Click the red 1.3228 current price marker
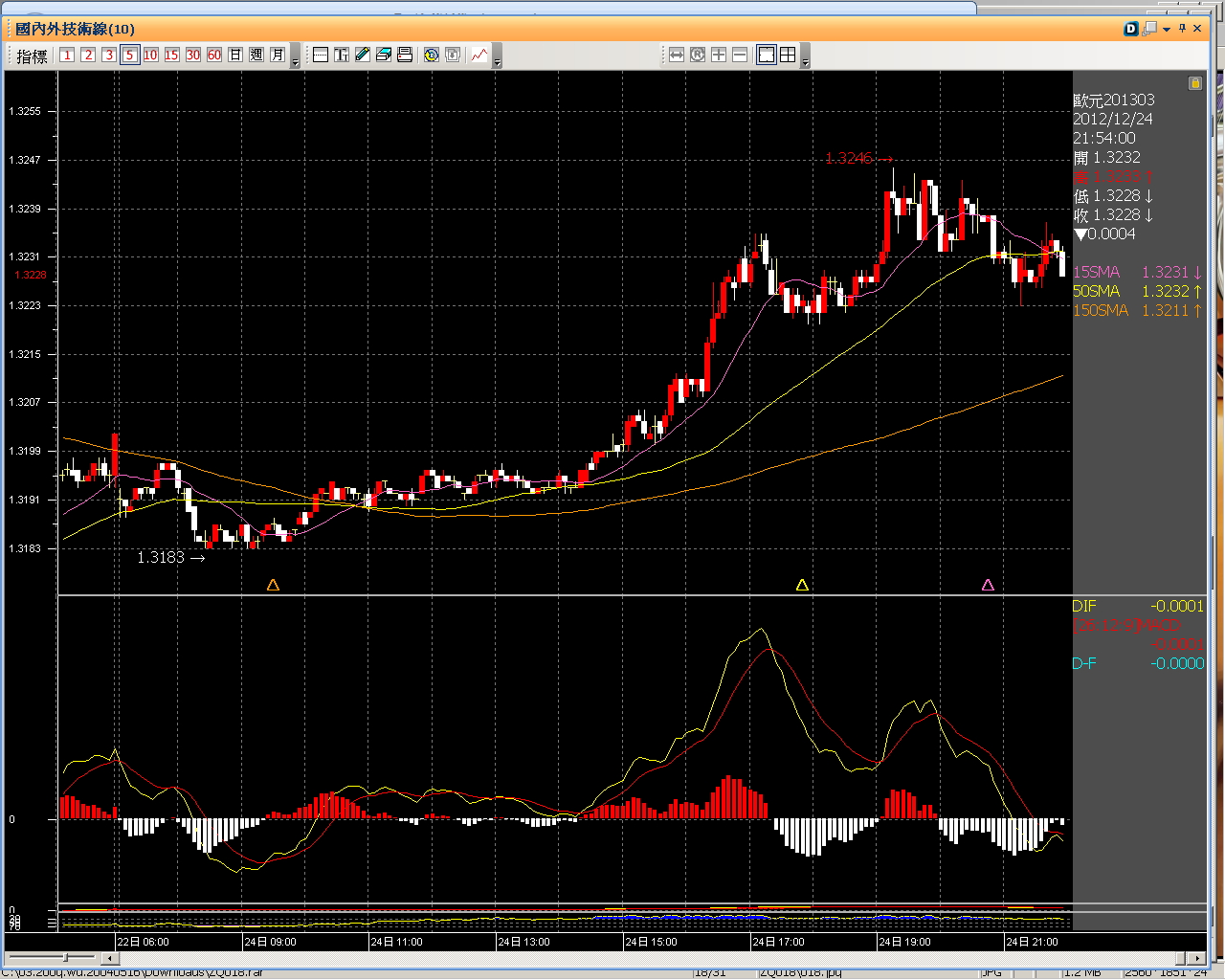This screenshot has width=1225, height=980. [31, 275]
